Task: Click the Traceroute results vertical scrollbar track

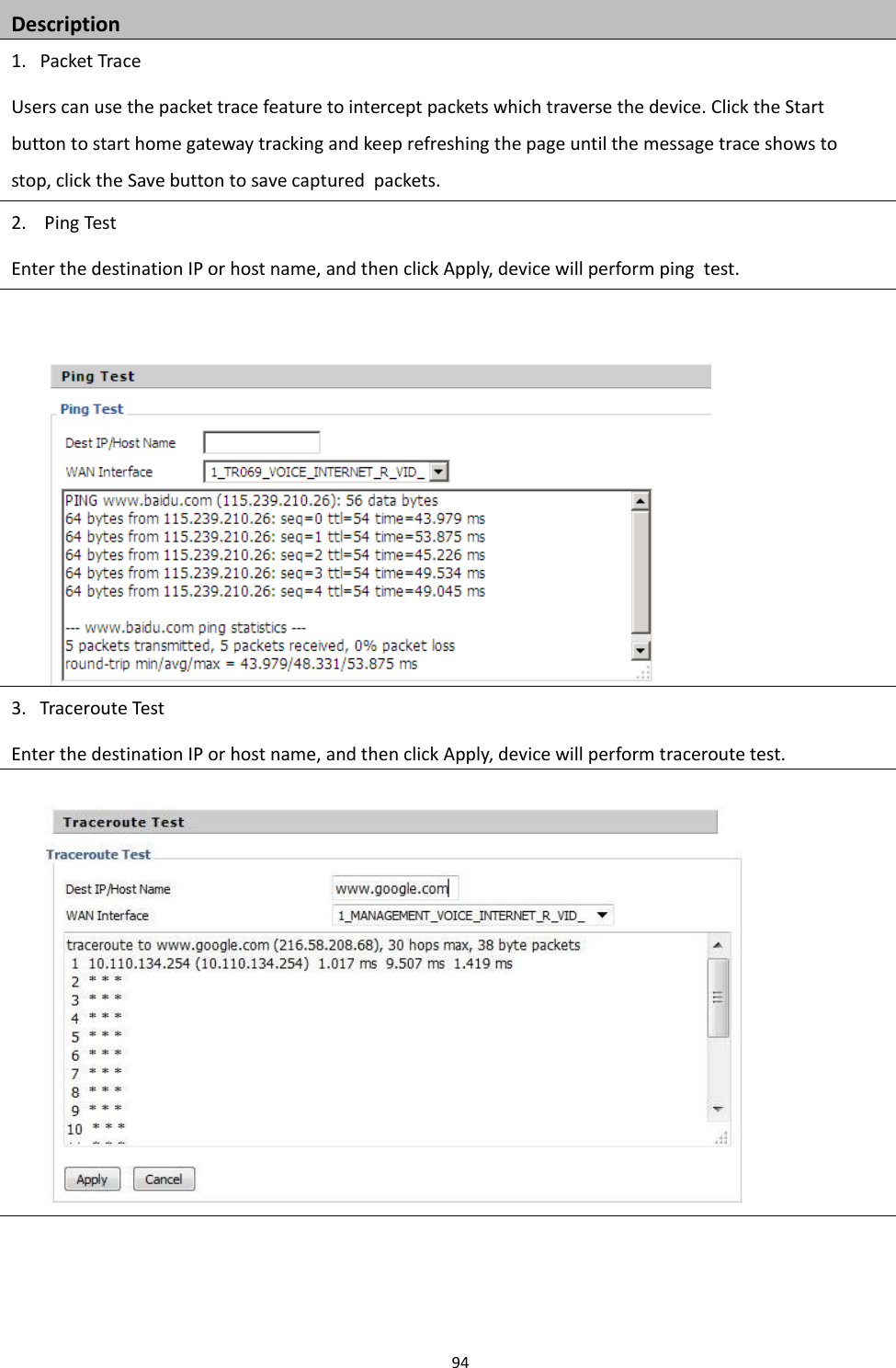Action: (720, 1057)
